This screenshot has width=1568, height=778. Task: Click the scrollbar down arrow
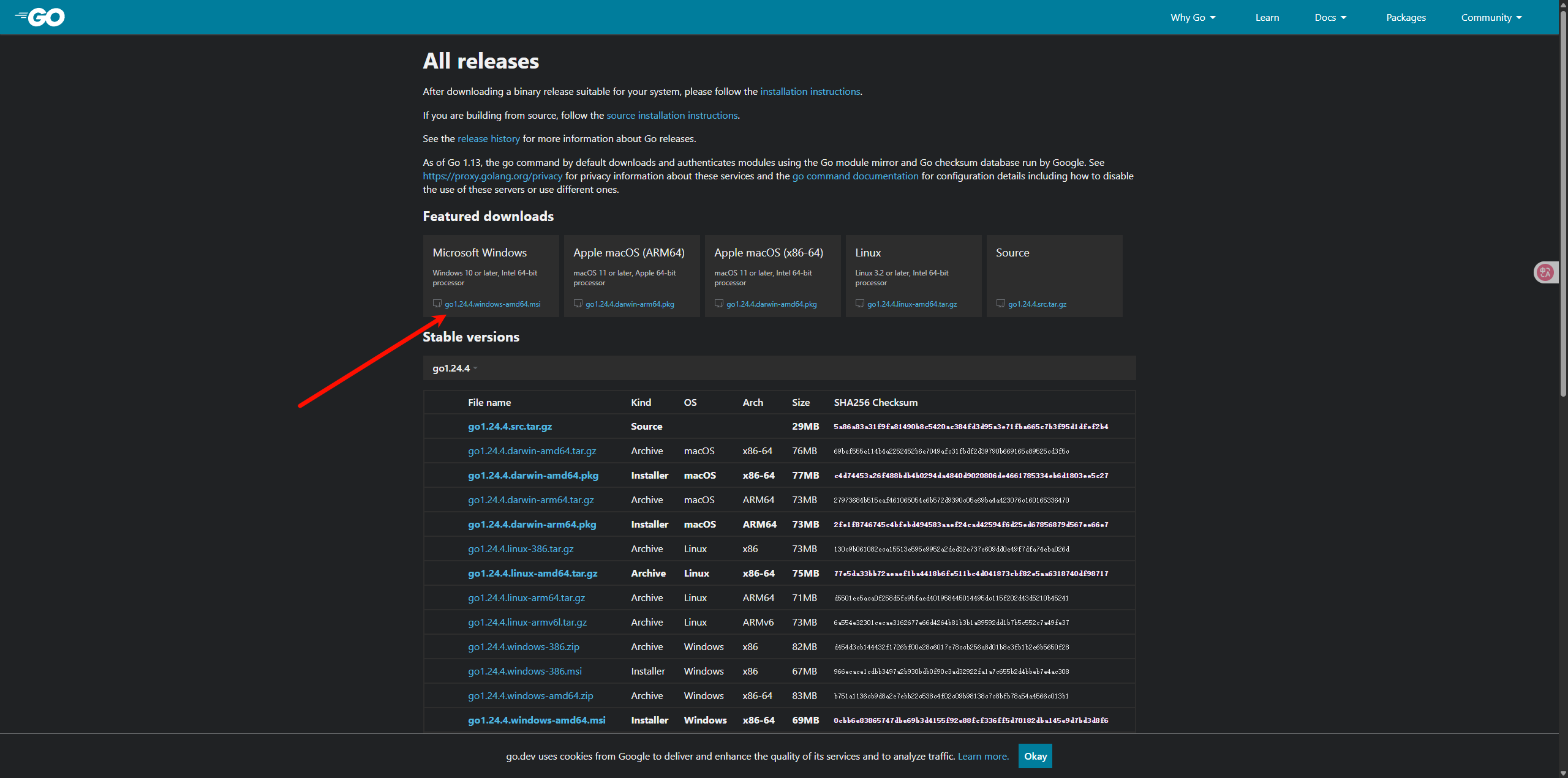[x=1563, y=772]
